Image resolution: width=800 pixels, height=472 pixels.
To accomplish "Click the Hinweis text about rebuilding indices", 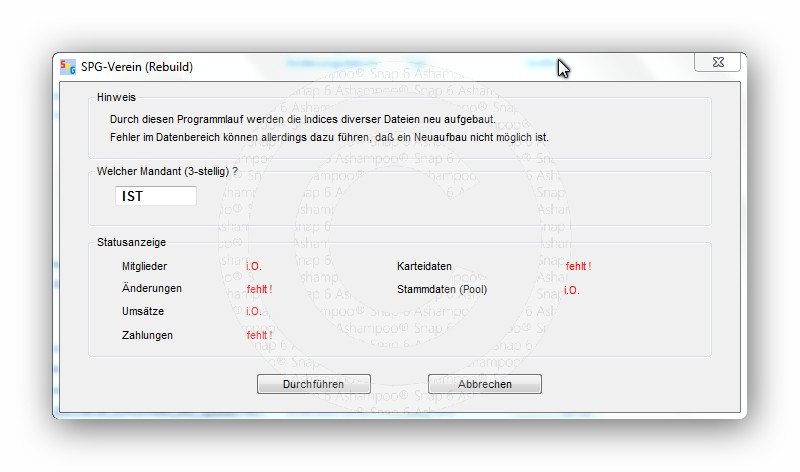I will pyautogui.click(x=316, y=119).
